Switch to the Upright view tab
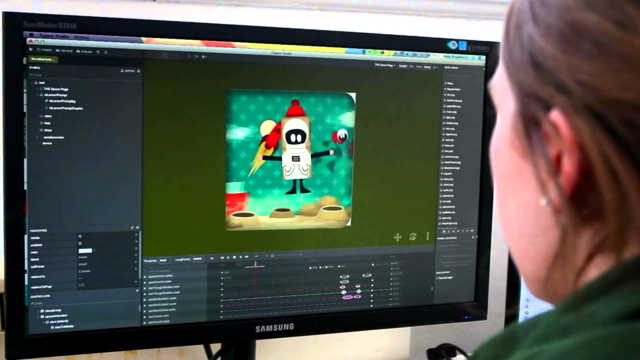This screenshot has width=640, height=360. [x=403, y=66]
